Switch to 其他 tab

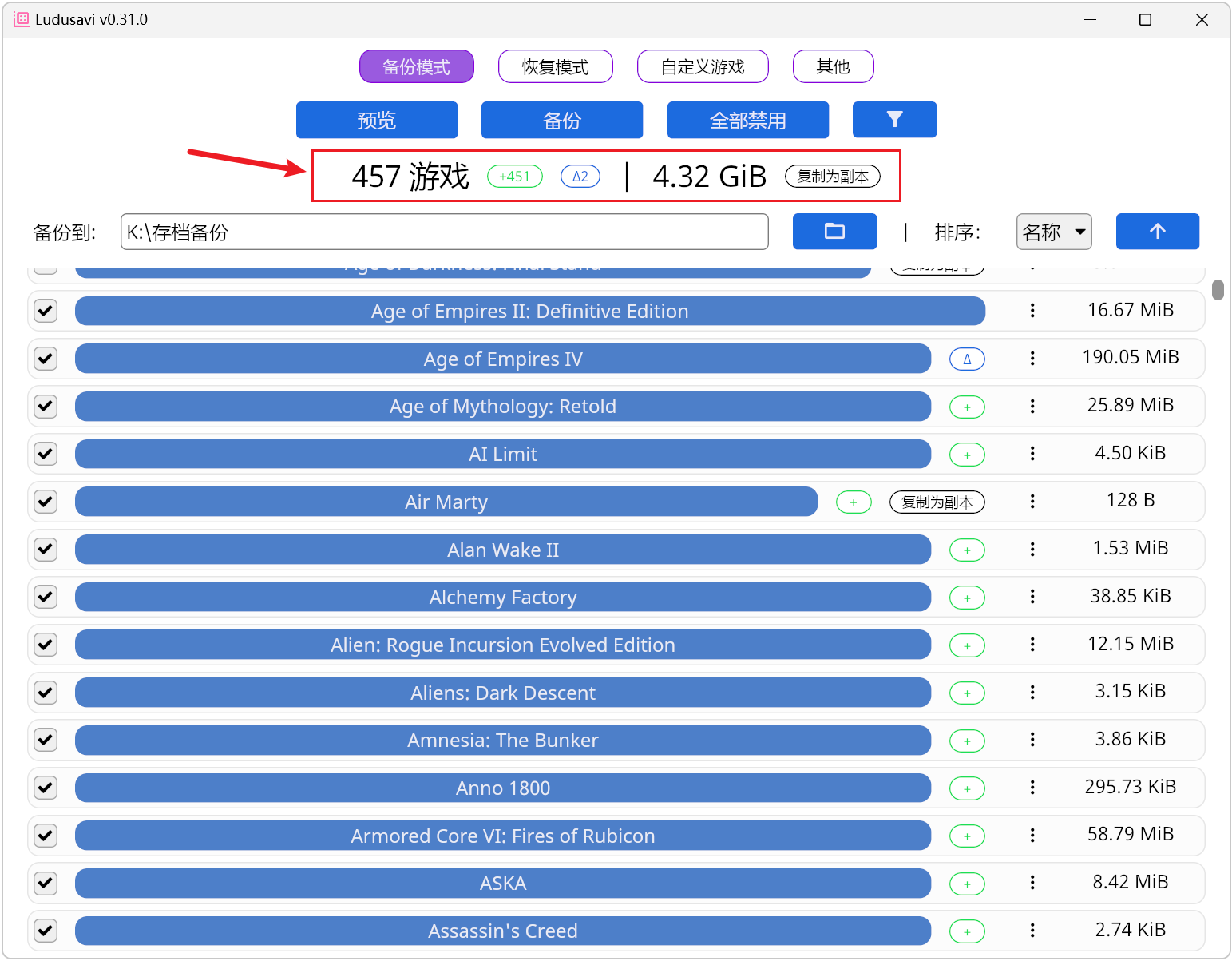[834, 66]
